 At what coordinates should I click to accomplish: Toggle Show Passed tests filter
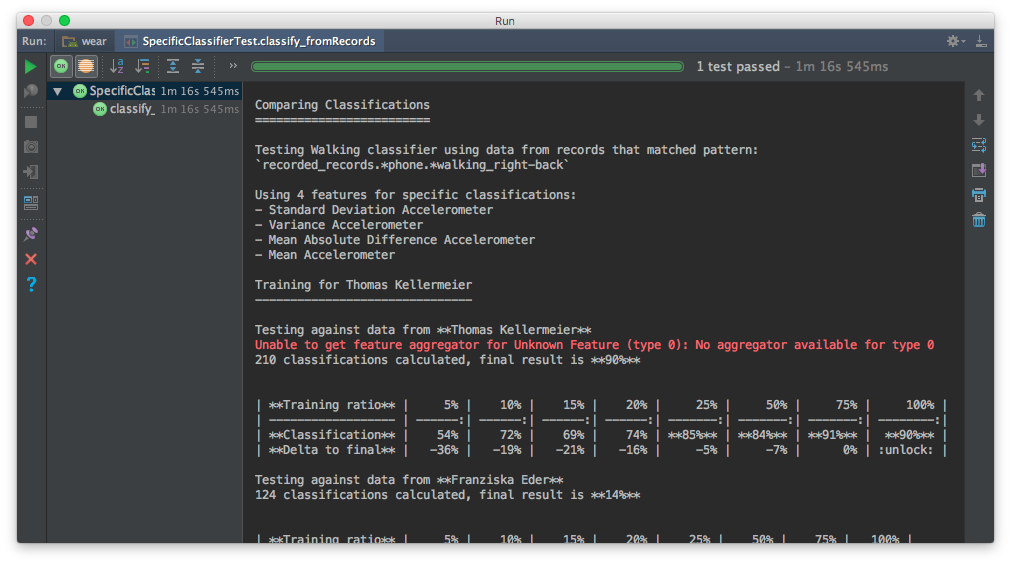point(61,67)
